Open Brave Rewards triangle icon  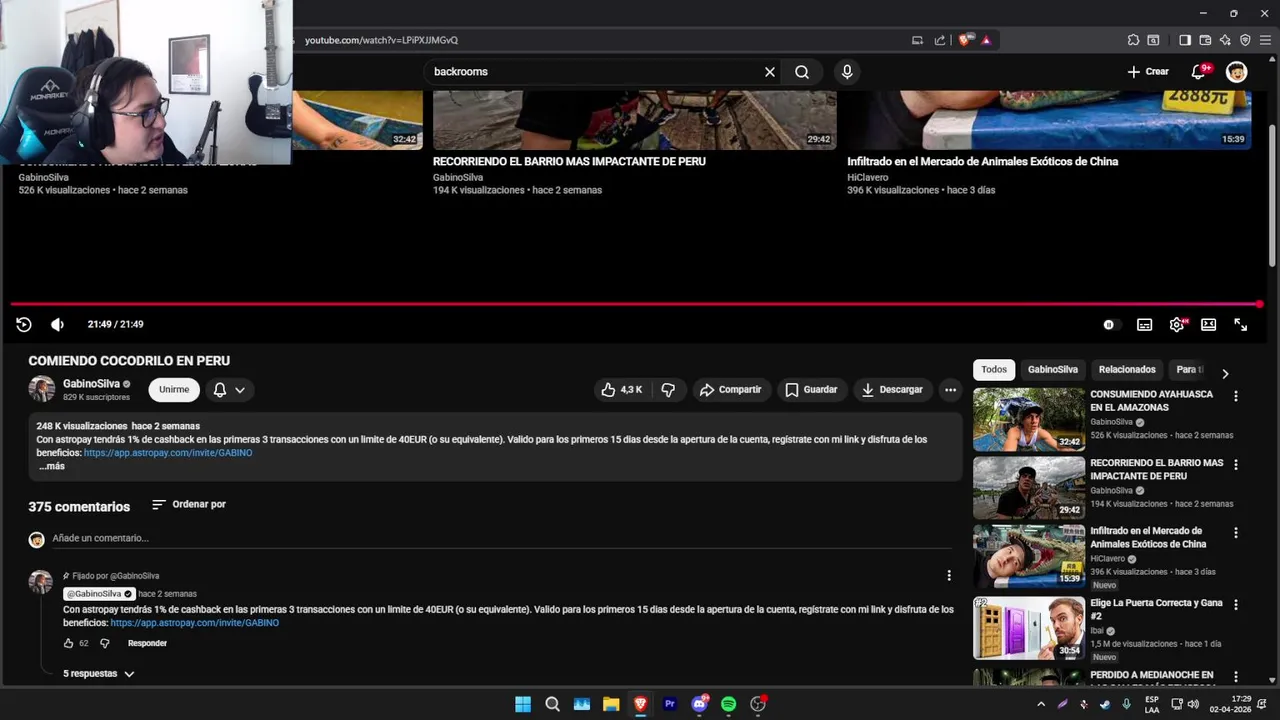pos(986,40)
